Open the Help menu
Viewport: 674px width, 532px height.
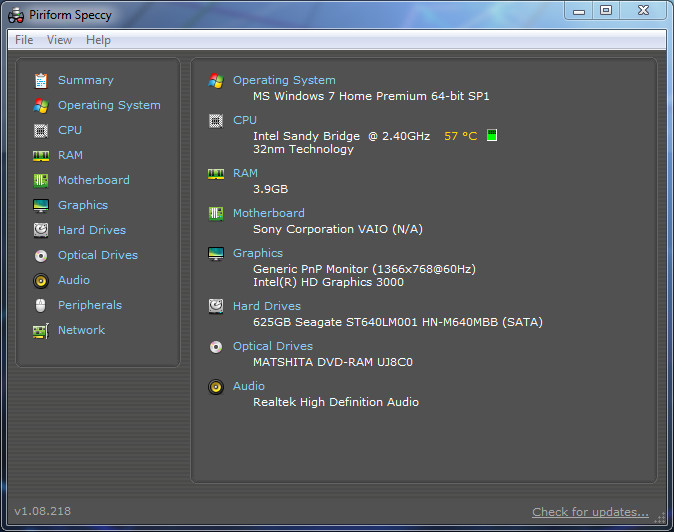pyautogui.click(x=98, y=40)
